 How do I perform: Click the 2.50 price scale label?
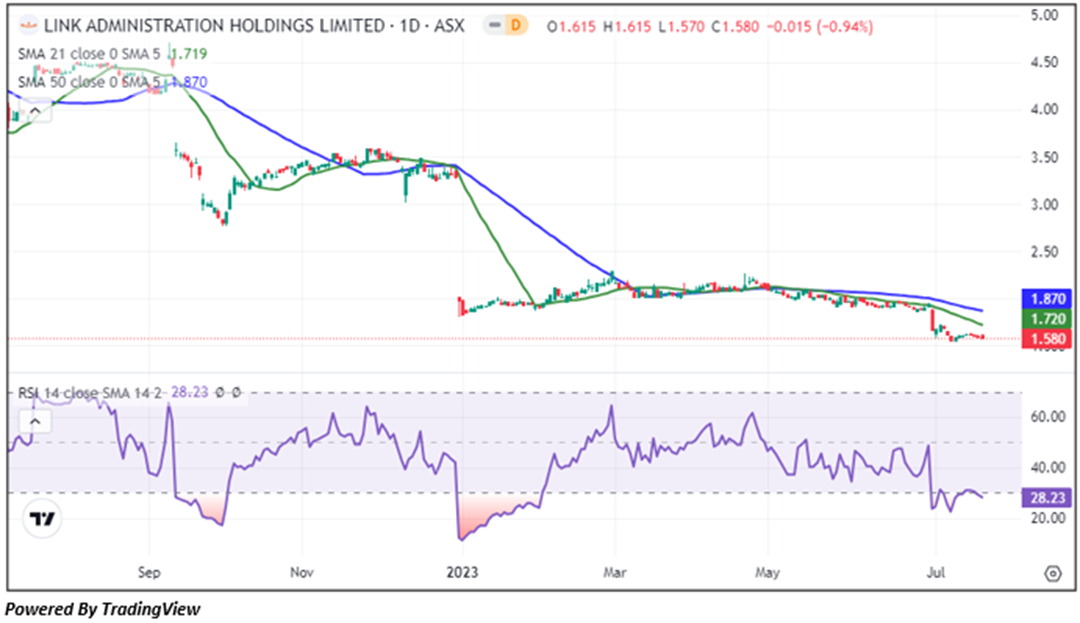click(1045, 253)
